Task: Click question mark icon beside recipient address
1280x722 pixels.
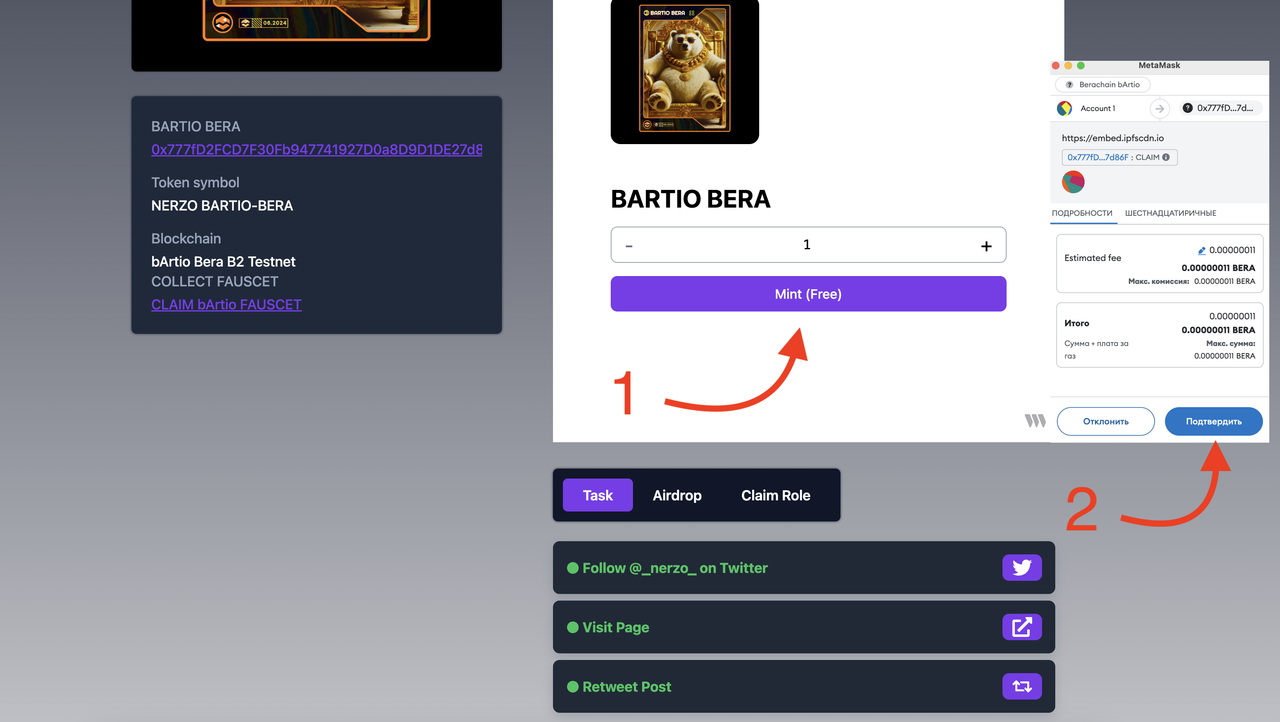Action: click(x=1188, y=108)
